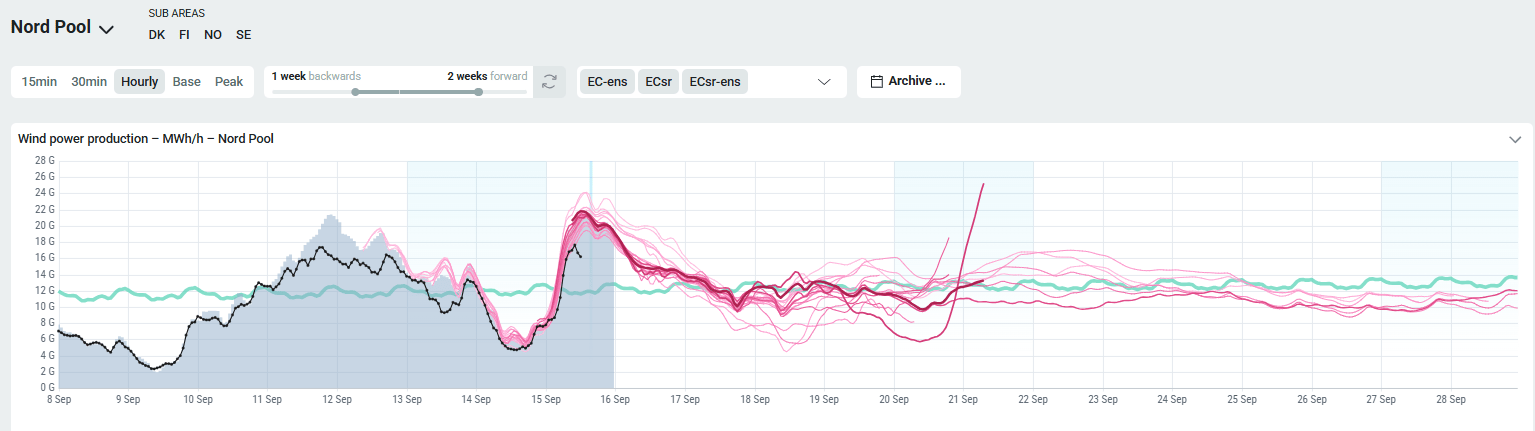
Task: Open the SE sub area
Action: coord(243,35)
